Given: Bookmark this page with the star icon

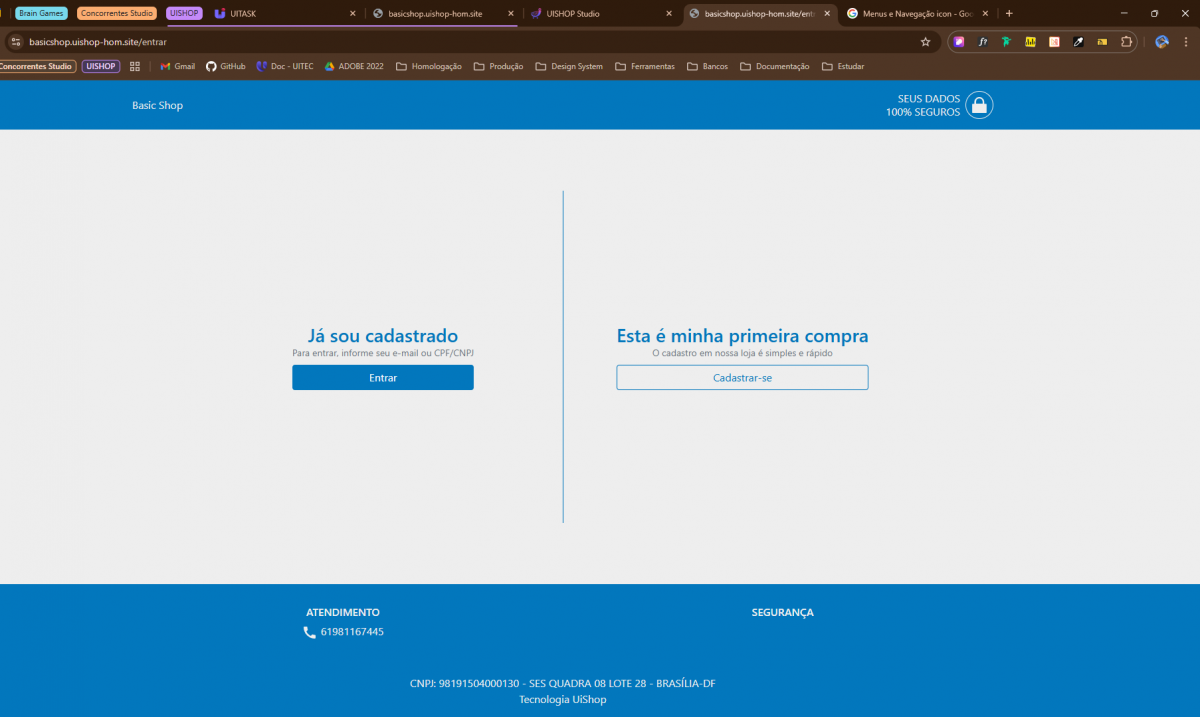Looking at the screenshot, I should tap(925, 42).
